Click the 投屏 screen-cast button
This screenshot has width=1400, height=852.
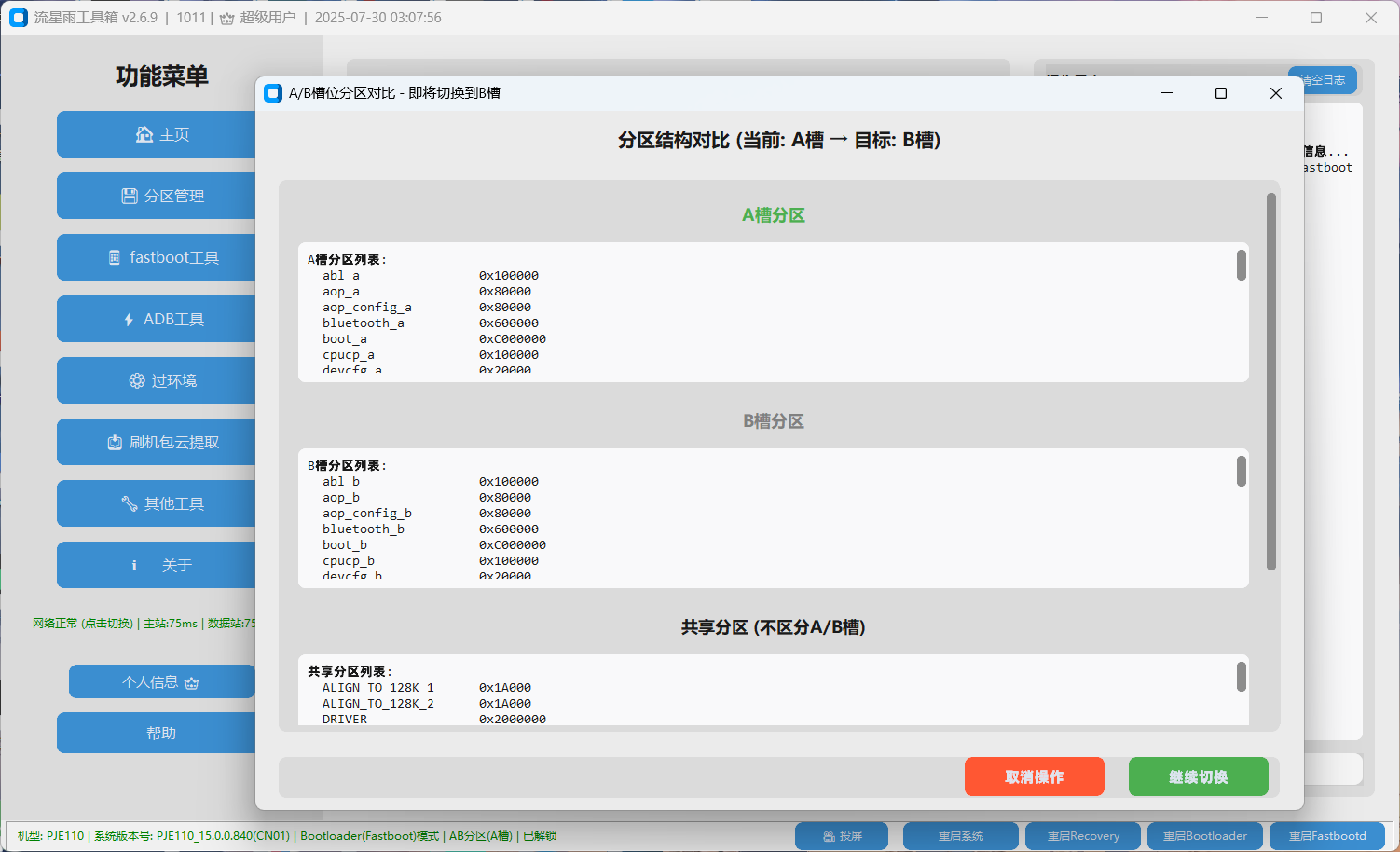(x=842, y=836)
